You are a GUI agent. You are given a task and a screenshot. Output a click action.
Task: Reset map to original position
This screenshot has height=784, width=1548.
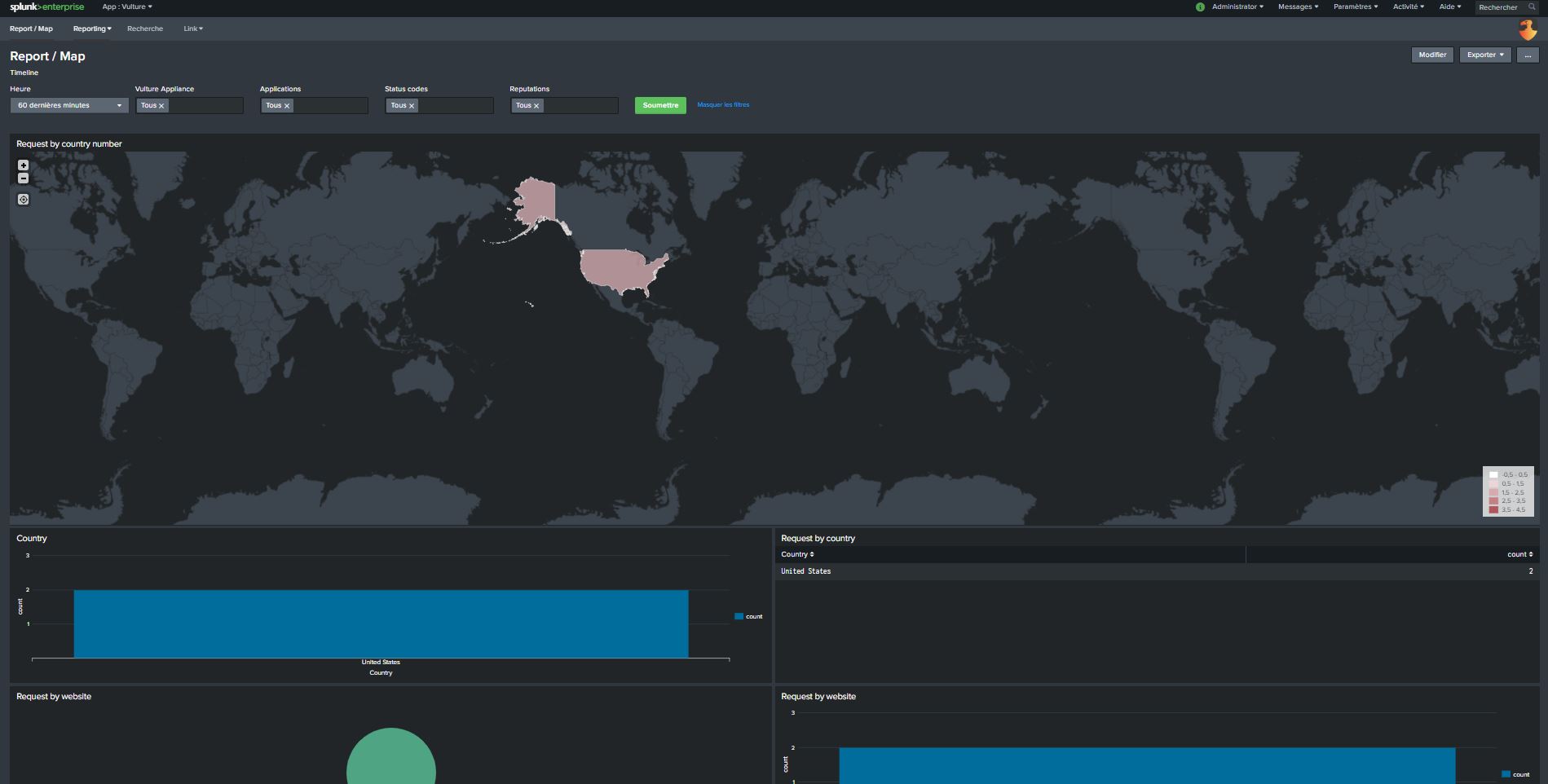(23, 200)
